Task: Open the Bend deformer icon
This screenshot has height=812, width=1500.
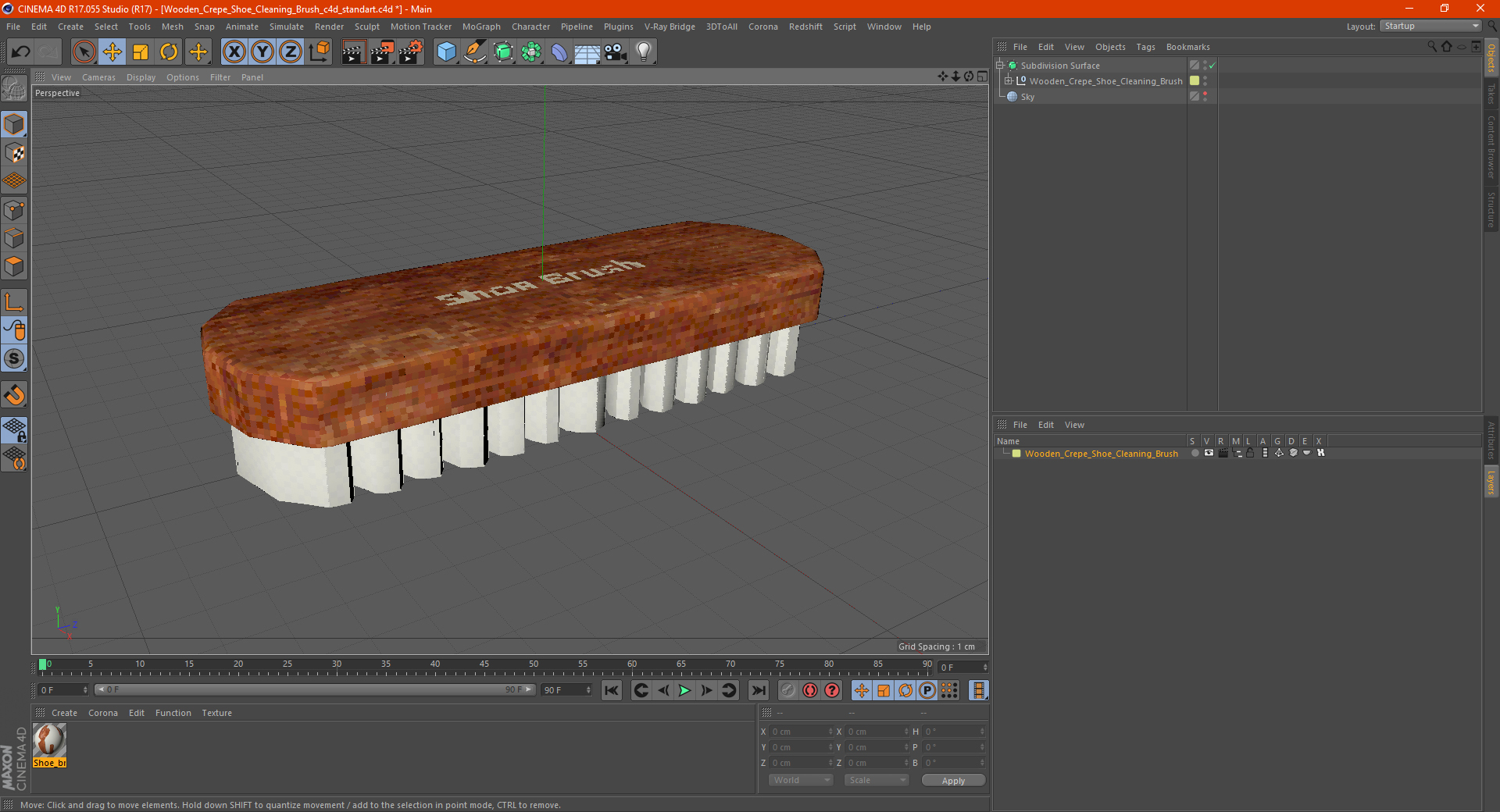Action: 559,52
